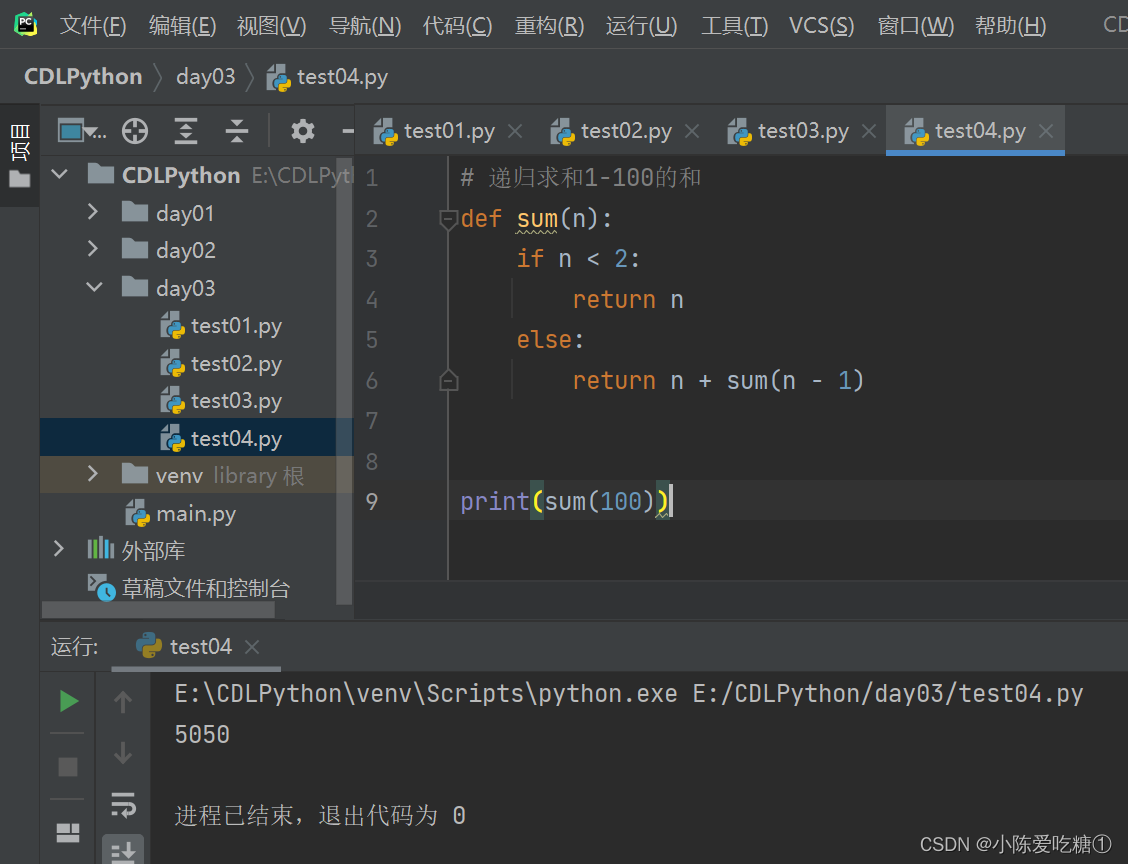Open the 窗口(W) menu

pyautogui.click(x=916, y=26)
